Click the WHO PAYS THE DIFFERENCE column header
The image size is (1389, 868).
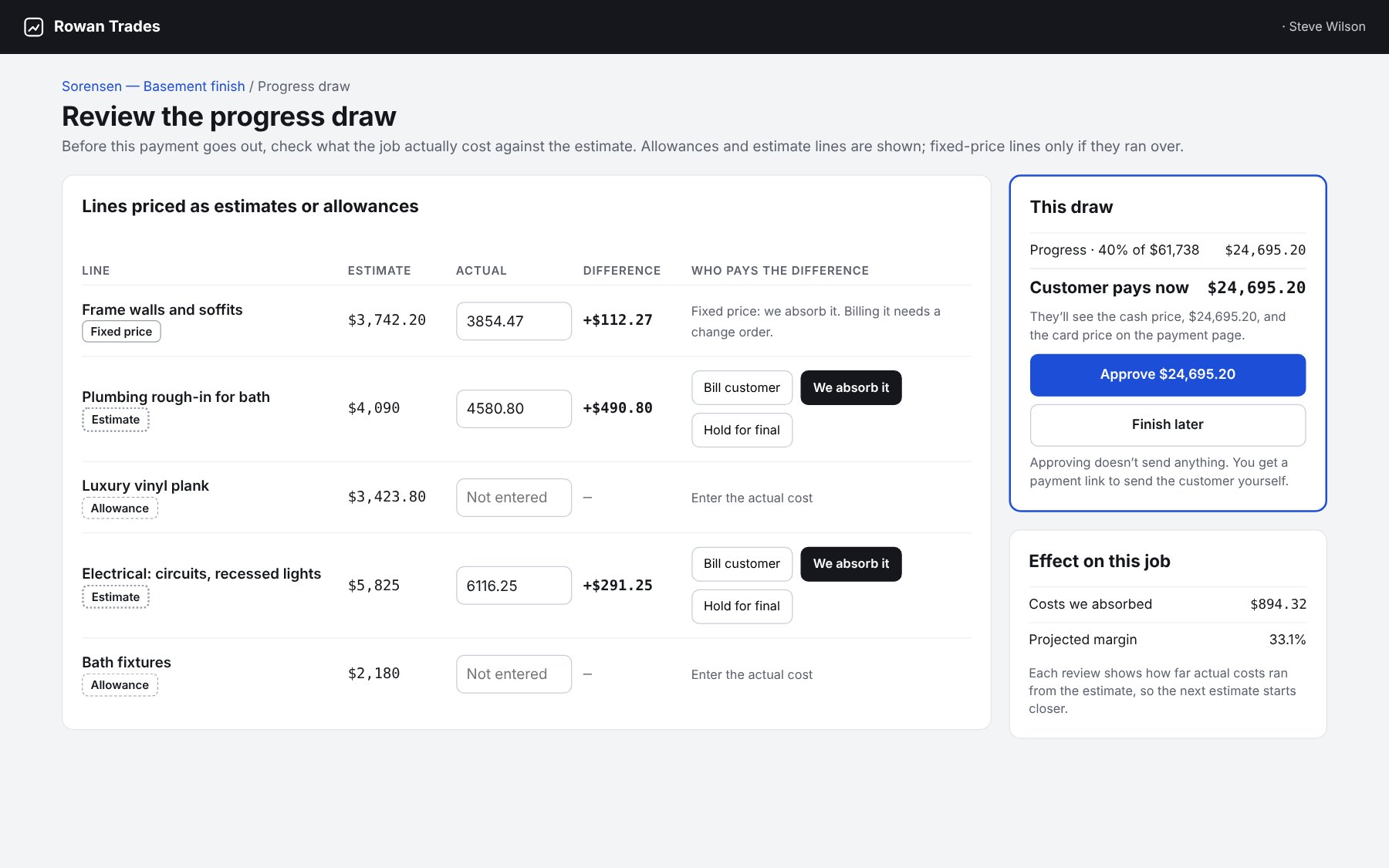(780, 271)
